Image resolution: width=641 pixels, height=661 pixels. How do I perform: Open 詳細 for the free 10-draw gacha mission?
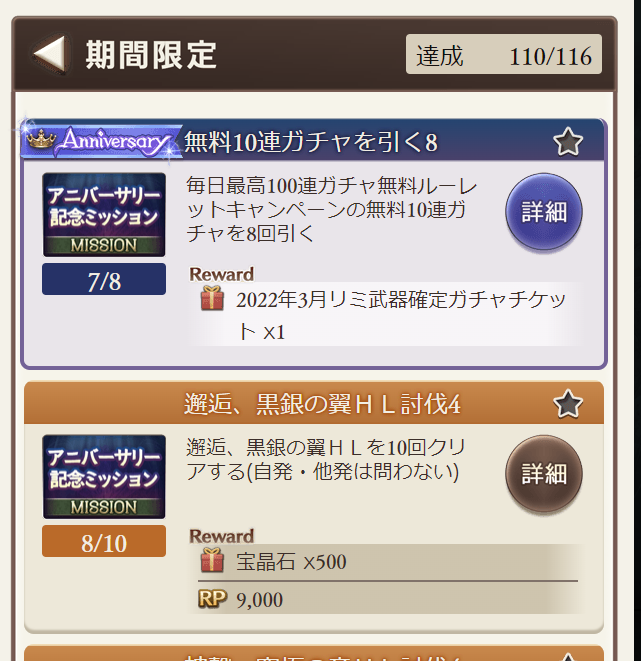click(x=544, y=212)
